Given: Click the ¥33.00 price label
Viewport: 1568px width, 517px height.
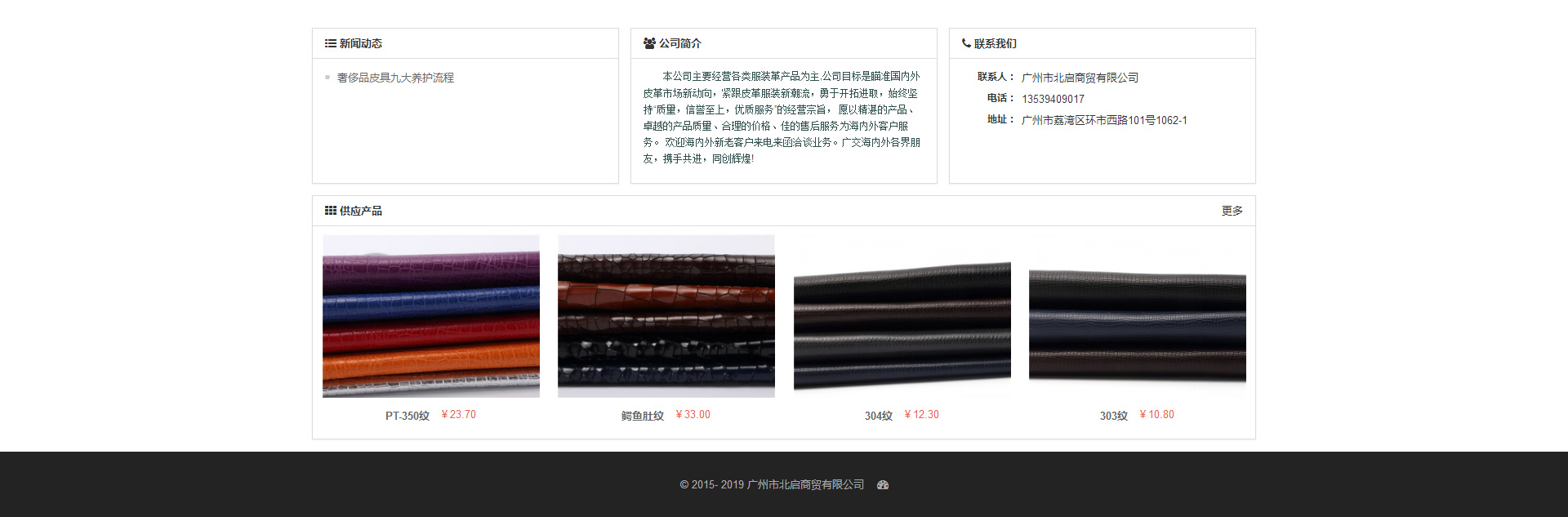Looking at the screenshot, I should (x=693, y=415).
